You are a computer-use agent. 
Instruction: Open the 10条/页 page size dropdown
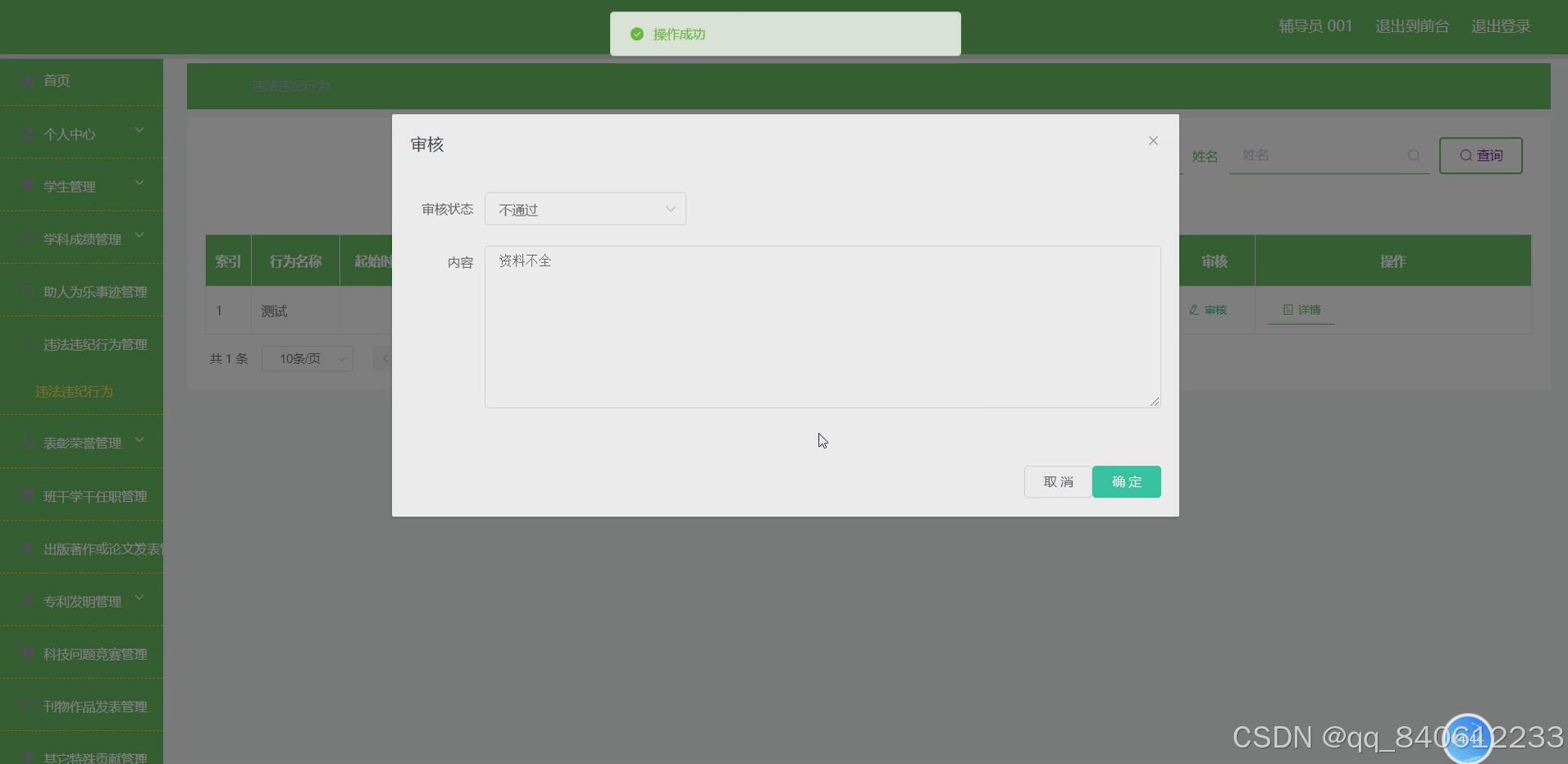point(307,358)
